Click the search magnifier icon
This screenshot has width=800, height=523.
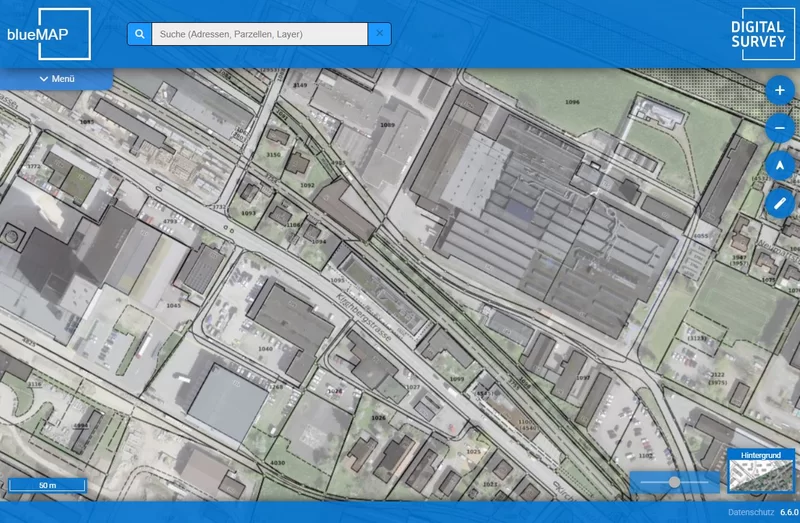click(x=139, y=34)
